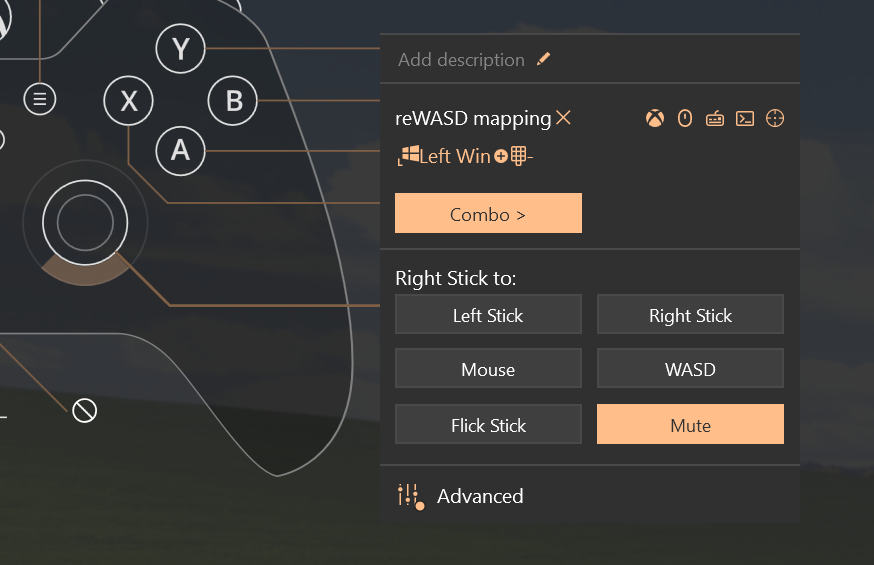Open the command terminal mapping icon

pyautogui.click(x=745, y=119)
